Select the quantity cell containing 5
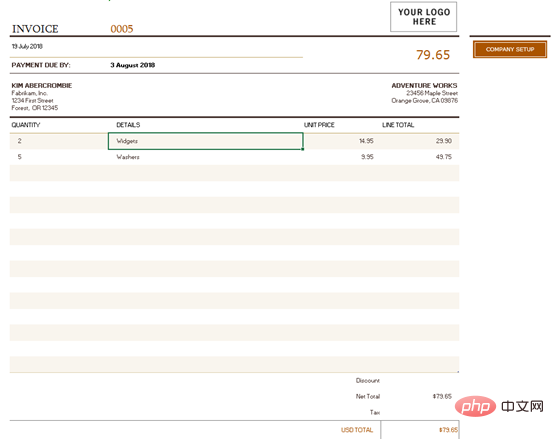This screenshot has height=439, width=554. point(59,157)
